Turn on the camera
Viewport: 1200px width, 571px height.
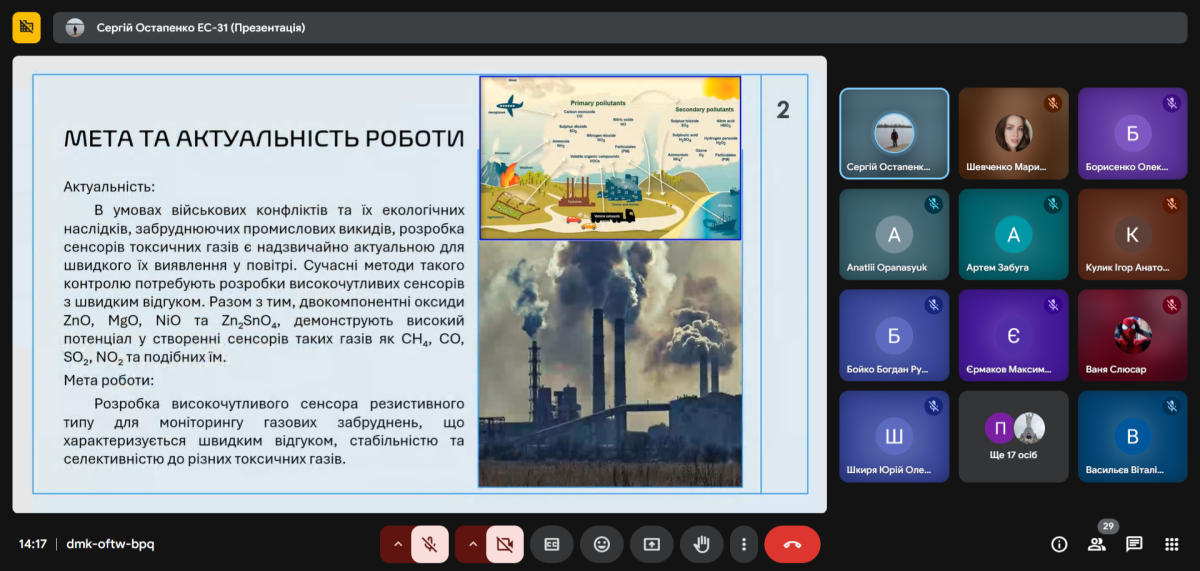[x=505, y=544]
